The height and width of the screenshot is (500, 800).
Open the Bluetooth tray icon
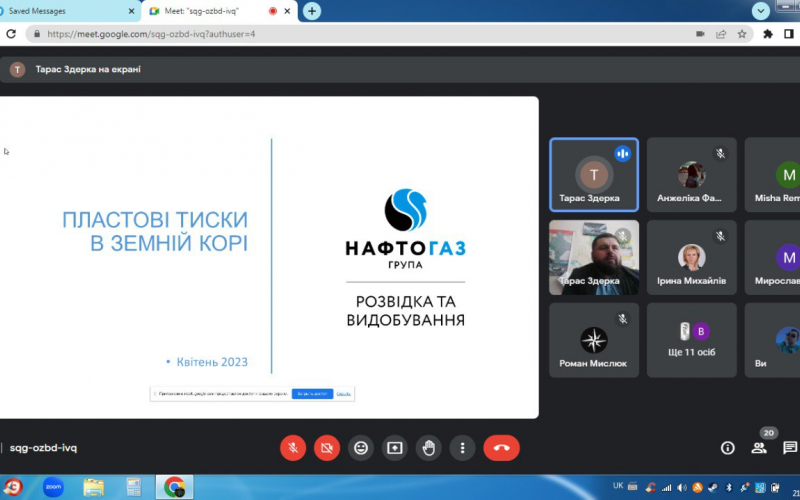pyautogui.click(x=729, y=487)
